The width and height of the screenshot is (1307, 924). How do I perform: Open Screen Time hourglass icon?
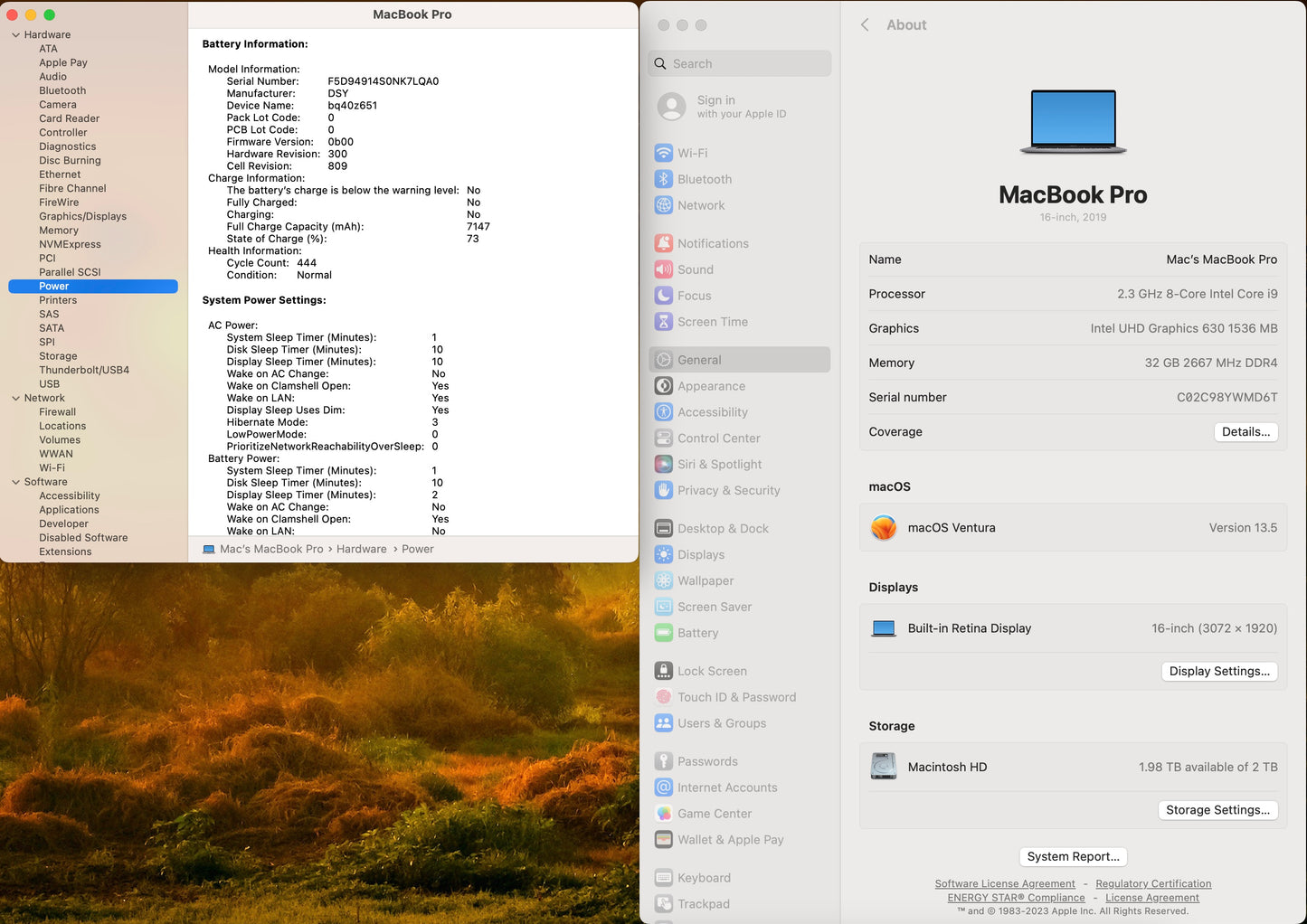[x=663, y=322]
